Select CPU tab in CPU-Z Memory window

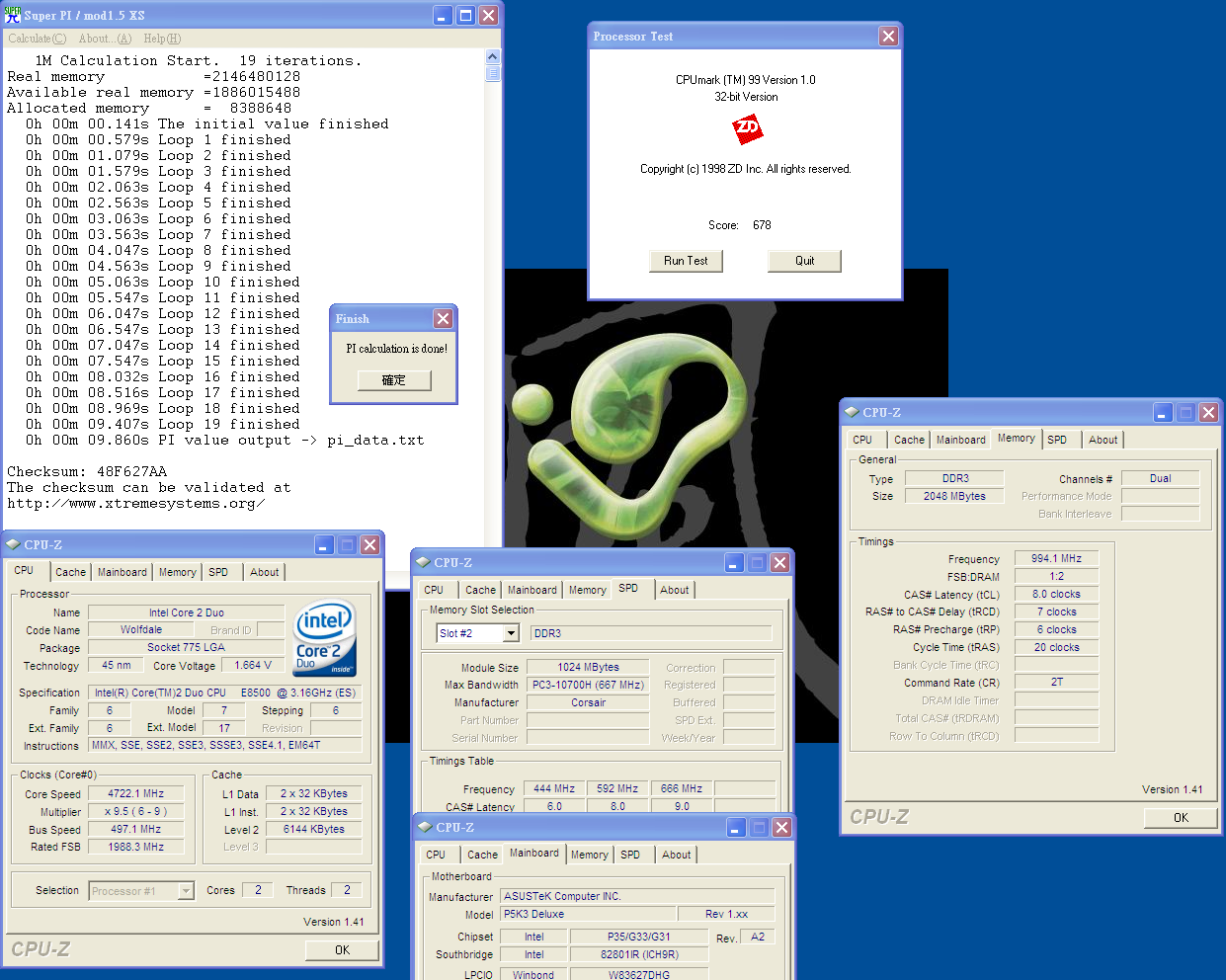[x=862, y=440]
